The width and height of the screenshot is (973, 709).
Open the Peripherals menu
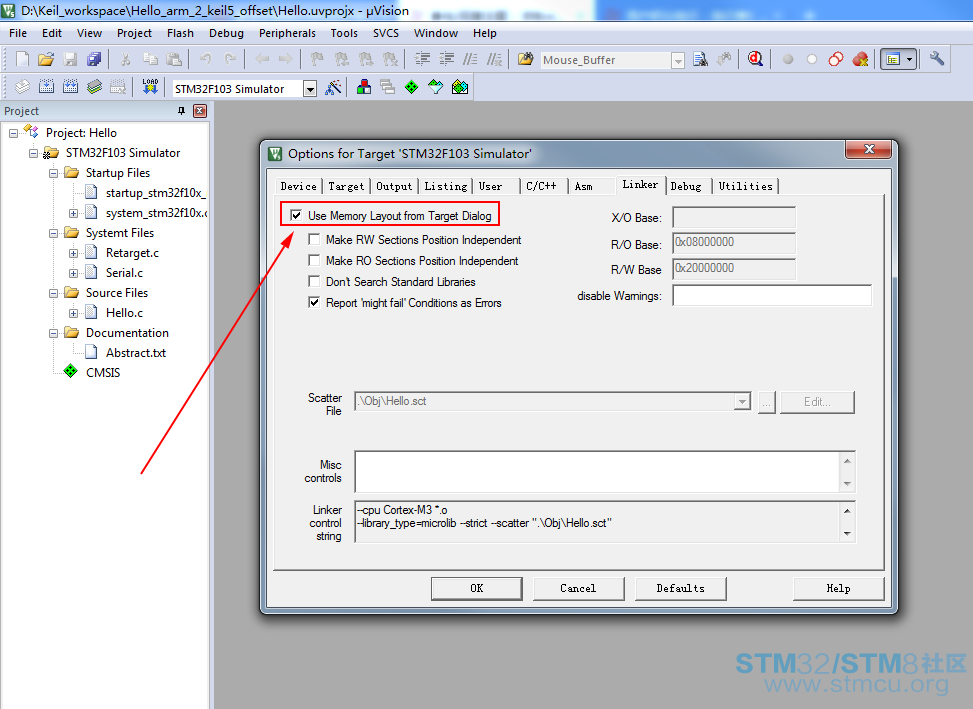[287, 33]
